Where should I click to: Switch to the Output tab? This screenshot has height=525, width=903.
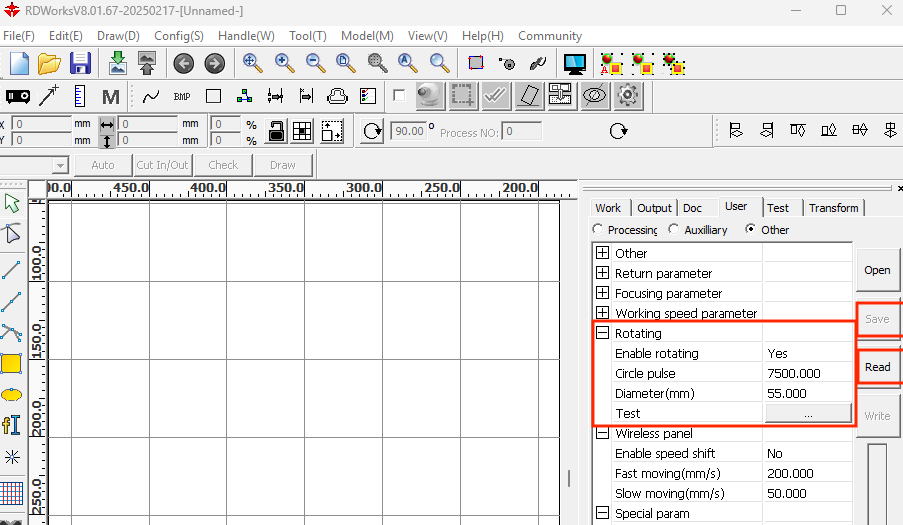coord(654,208)
